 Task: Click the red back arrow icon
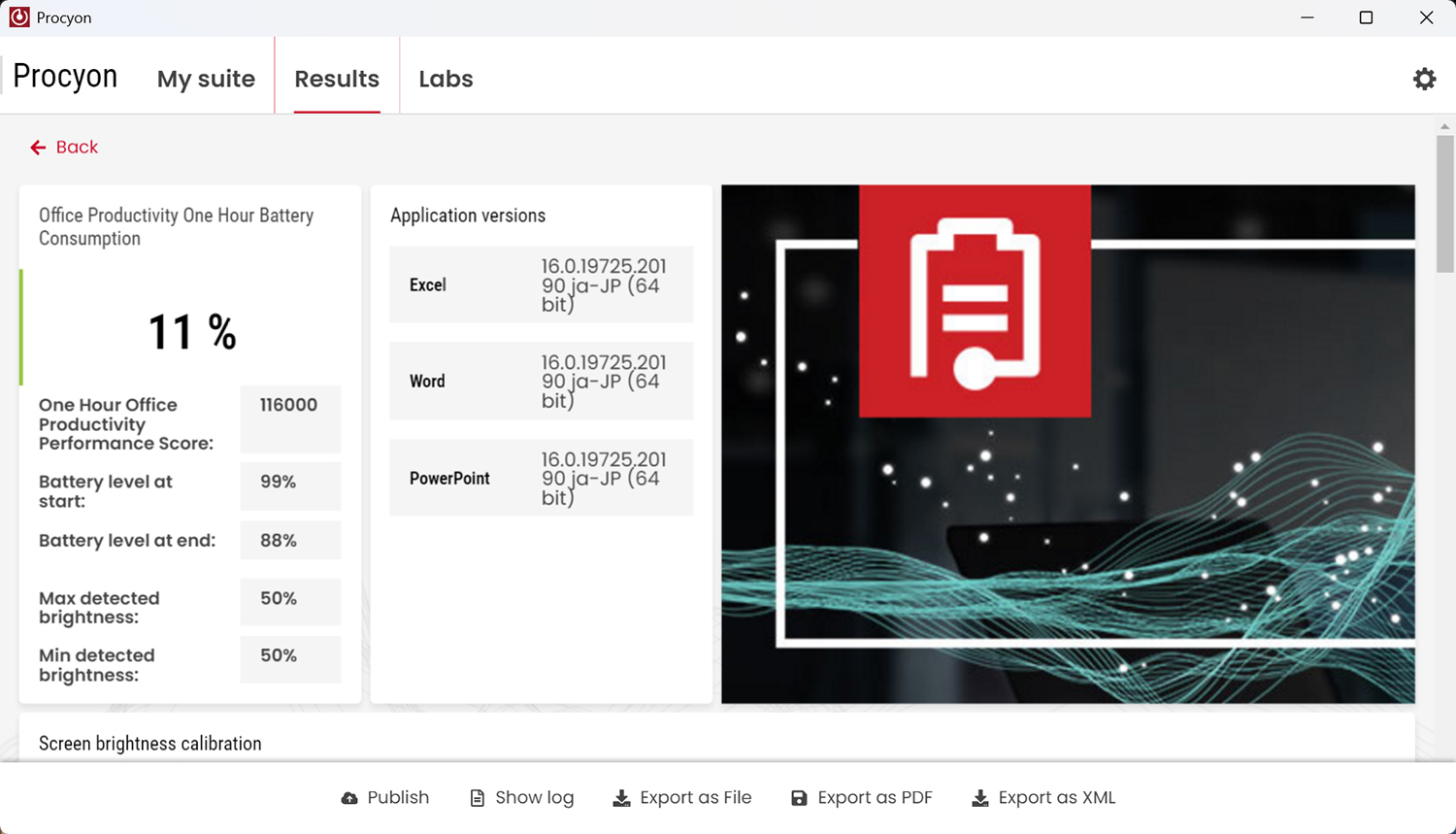38,148
